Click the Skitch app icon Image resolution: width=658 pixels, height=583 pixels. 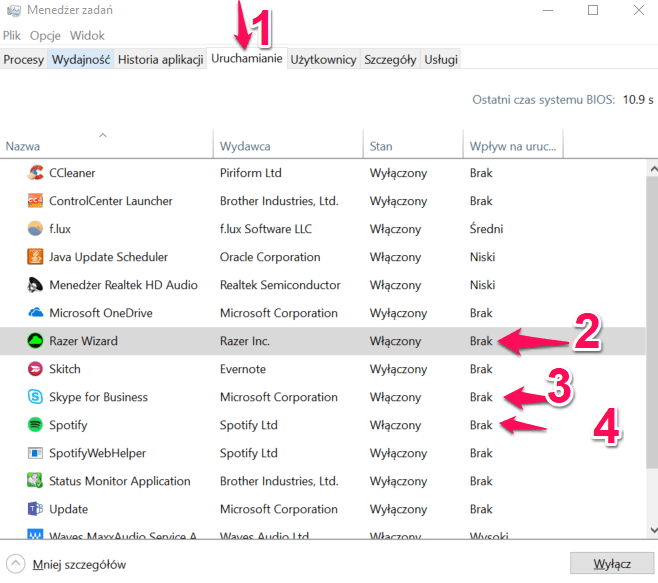[x=36, y=369]
